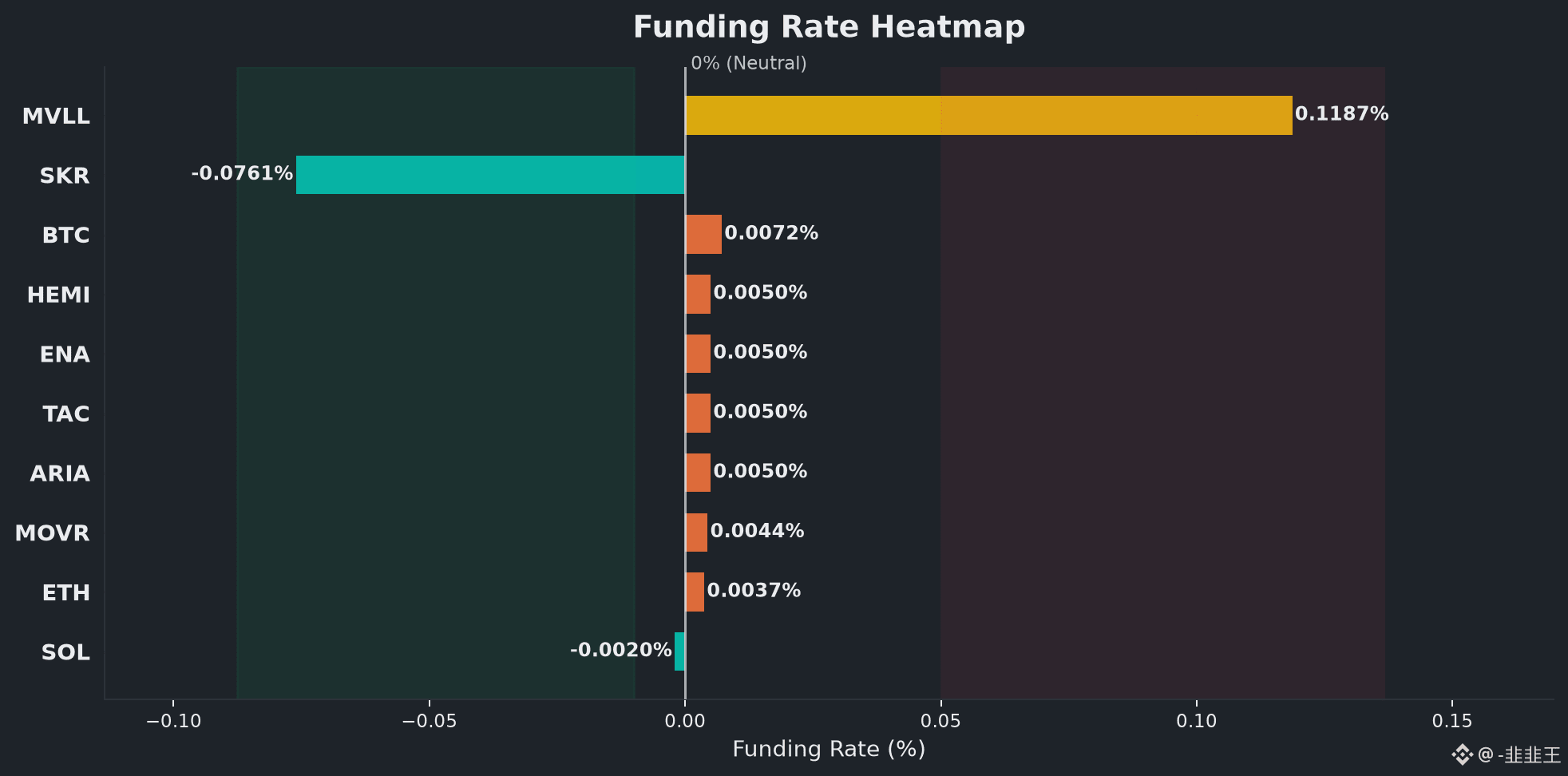Click the 0.05 x-axis tick label
The width and height of the screenshot is (1568, 776).
coord(940,722)
